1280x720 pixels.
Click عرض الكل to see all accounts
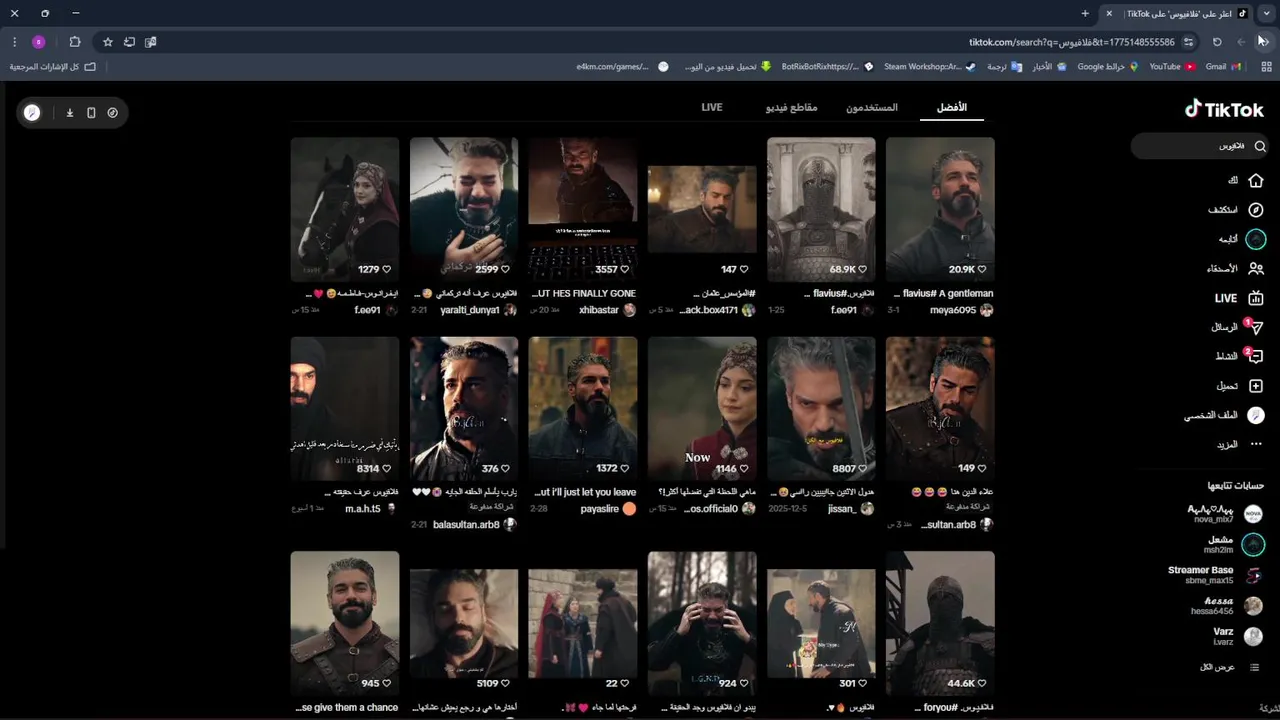(1230, 667)
